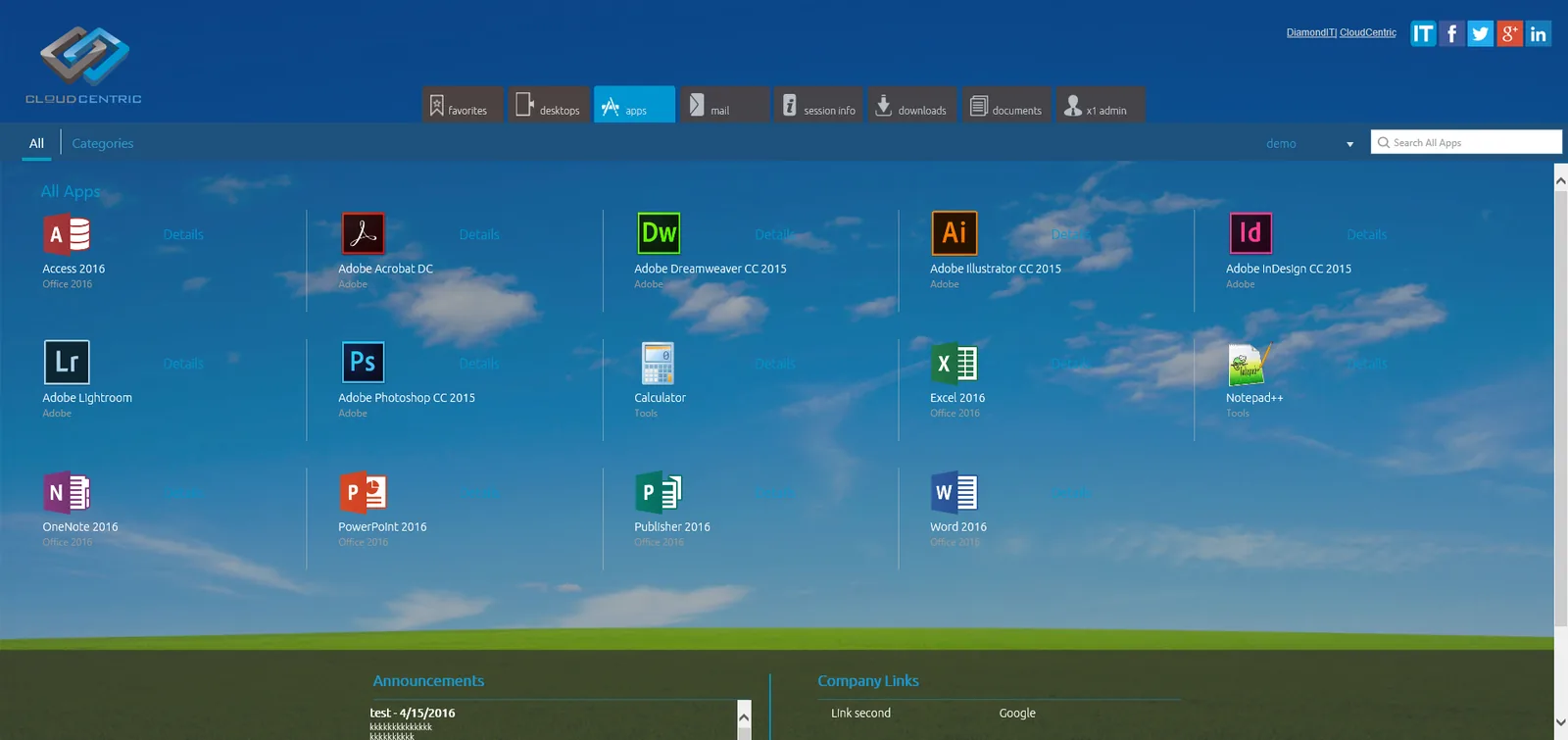Show Details for Adobe Acrobat DC
The image size is (1568, 740).
479,234
